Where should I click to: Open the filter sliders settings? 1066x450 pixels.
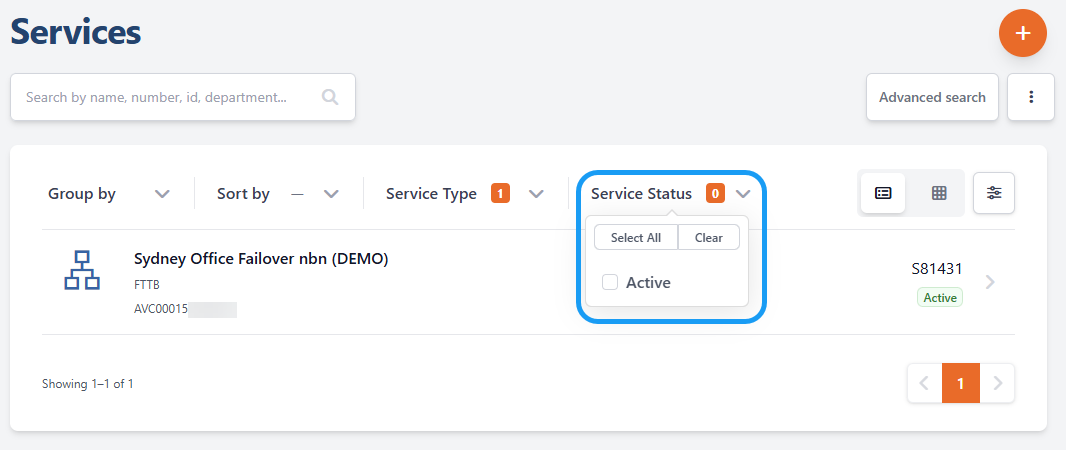coord(994,193)
